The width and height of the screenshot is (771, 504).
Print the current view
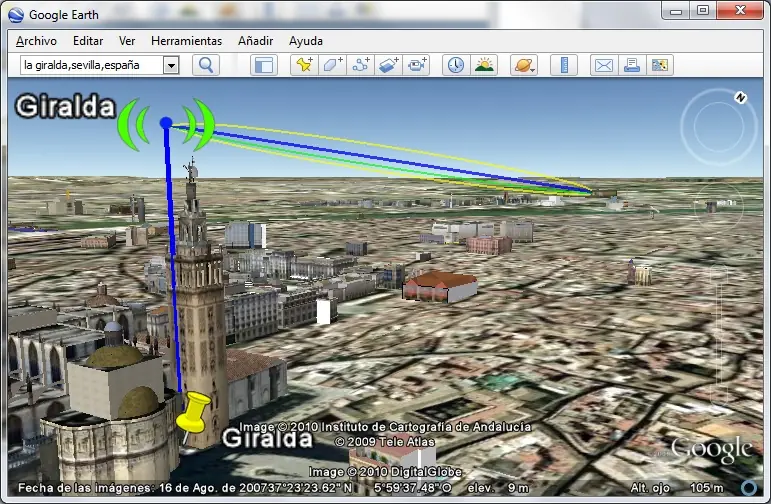click(x=632, y=65)
